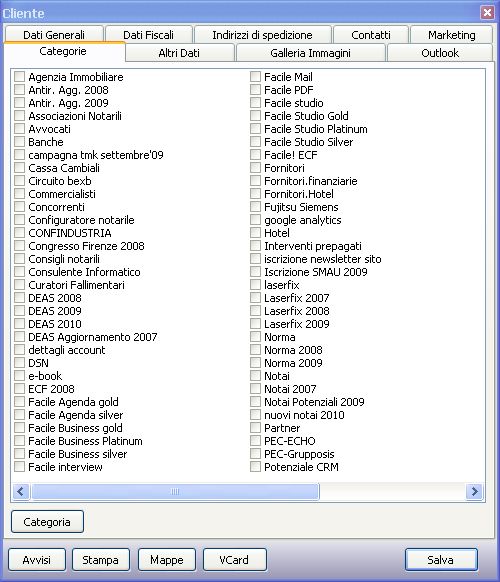
Task: Click the horizontal scrollbar thumb
Action: (175, 491)
